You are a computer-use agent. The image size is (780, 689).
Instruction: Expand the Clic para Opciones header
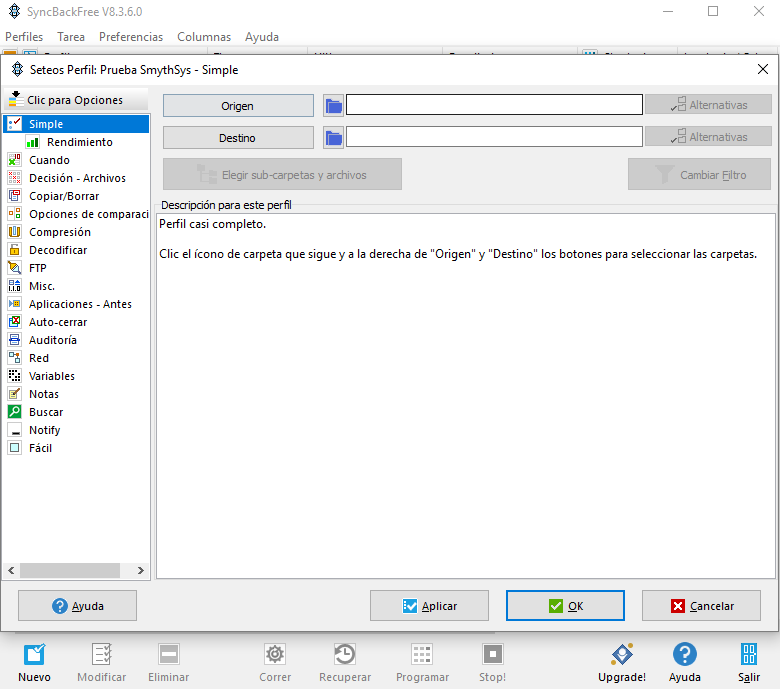(75, 100)
